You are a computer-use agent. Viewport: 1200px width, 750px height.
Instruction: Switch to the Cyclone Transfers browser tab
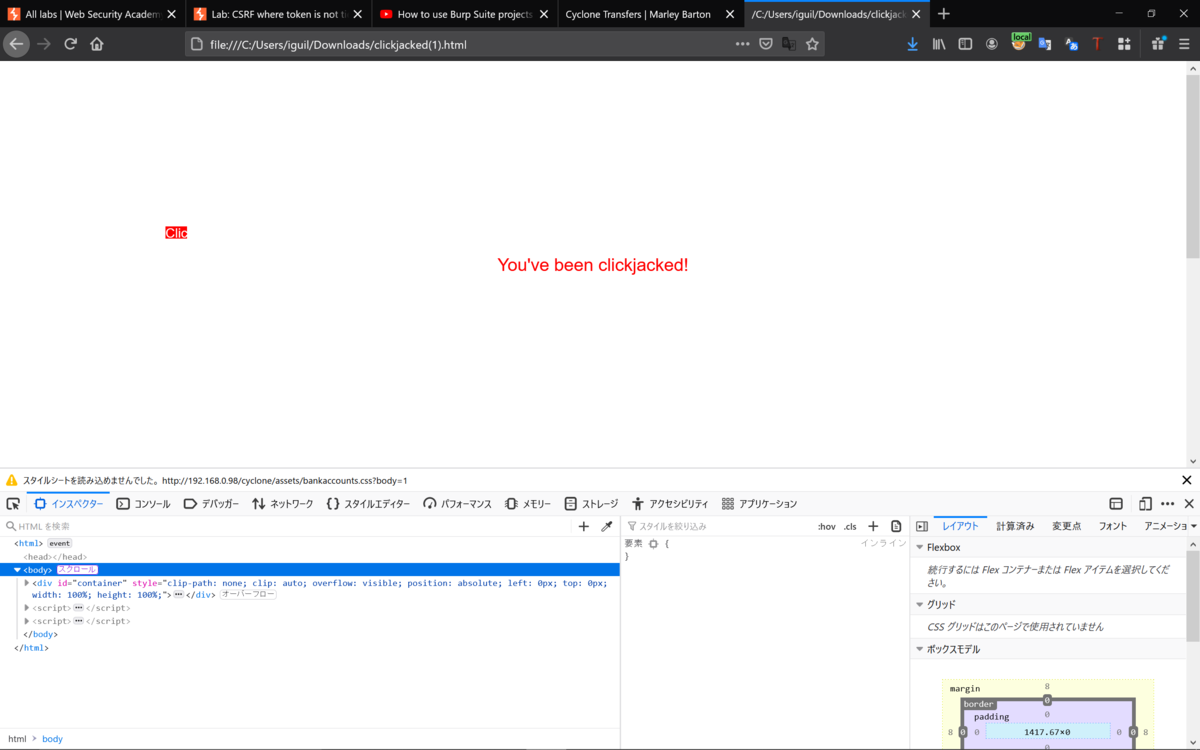point(649,14)
